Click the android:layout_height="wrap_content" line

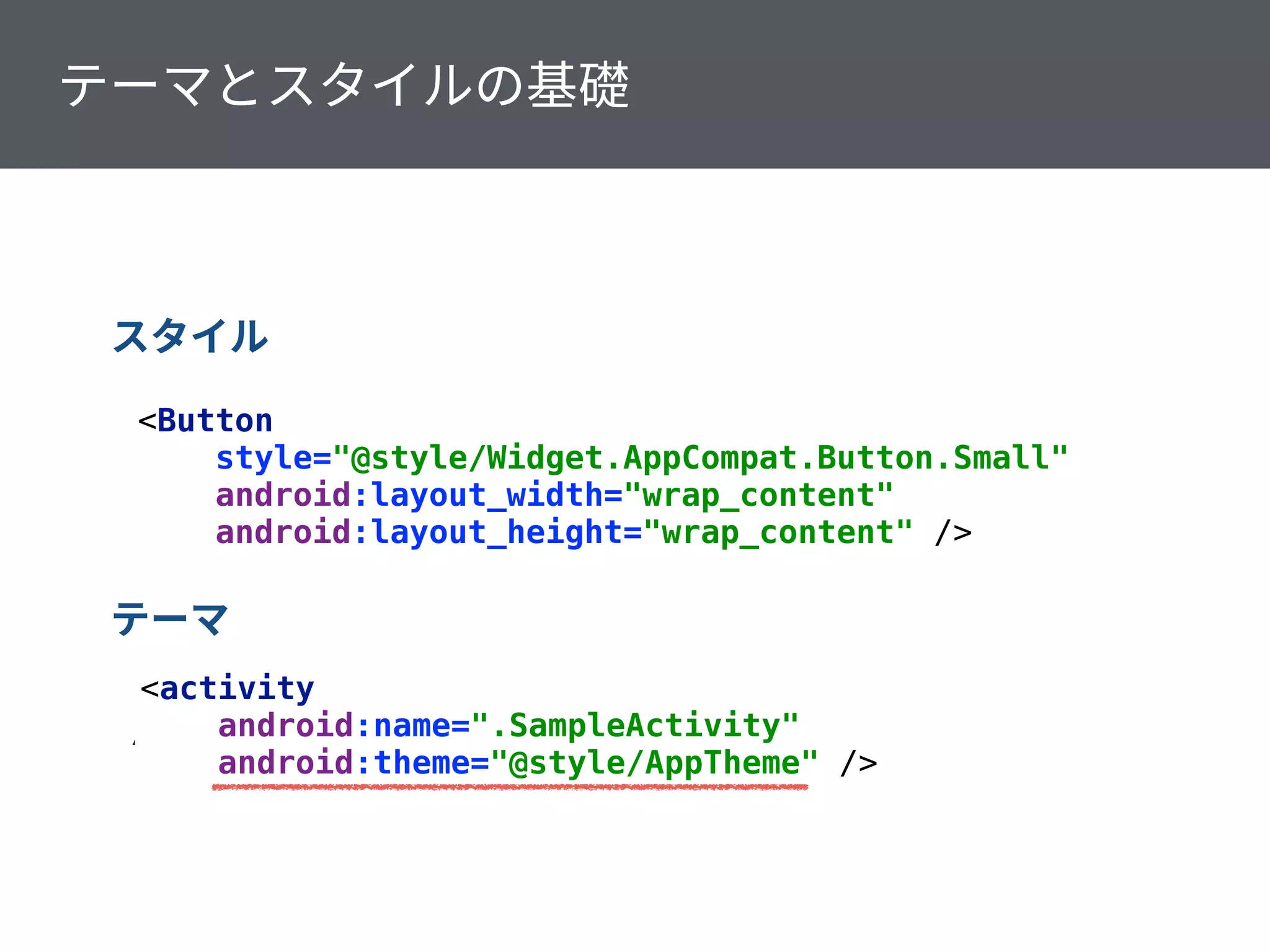[593, 533]
